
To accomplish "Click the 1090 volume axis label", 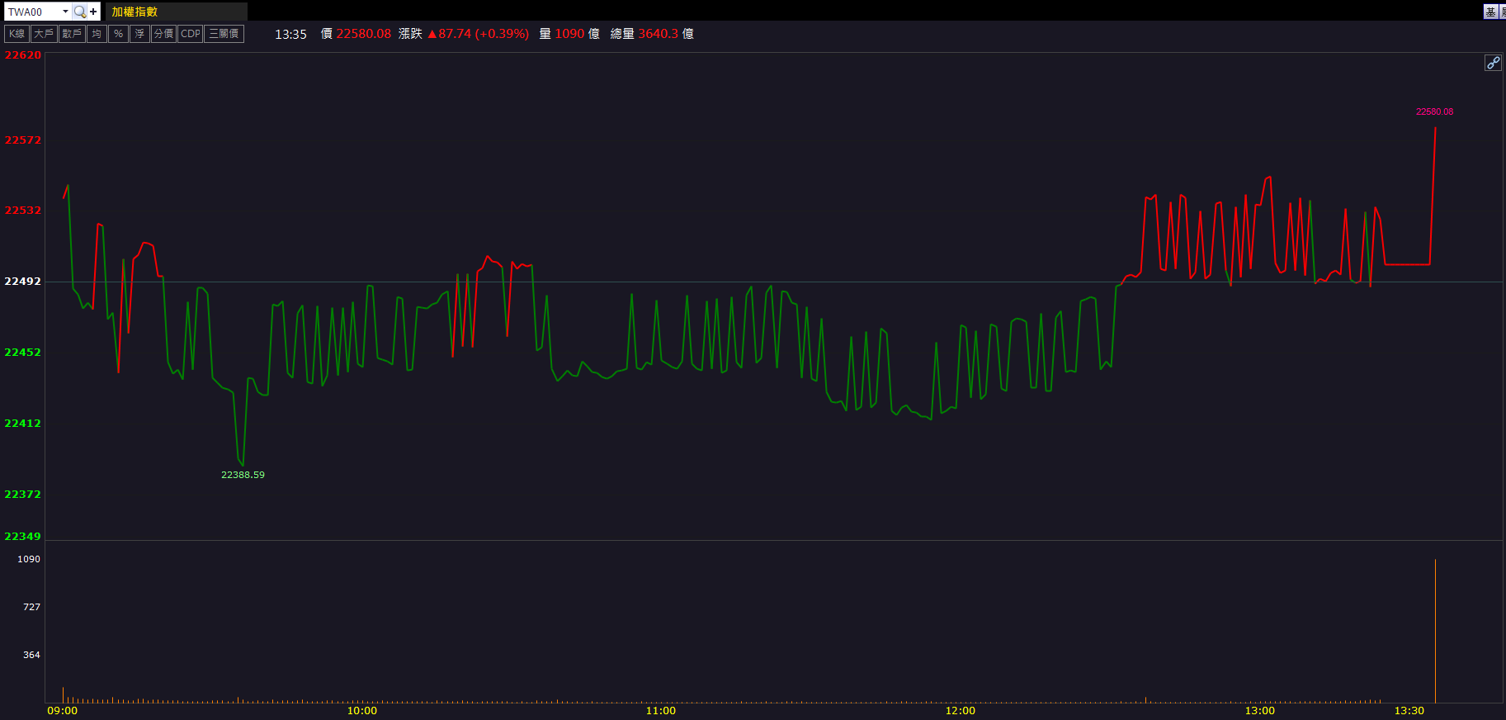I will 29,559.
